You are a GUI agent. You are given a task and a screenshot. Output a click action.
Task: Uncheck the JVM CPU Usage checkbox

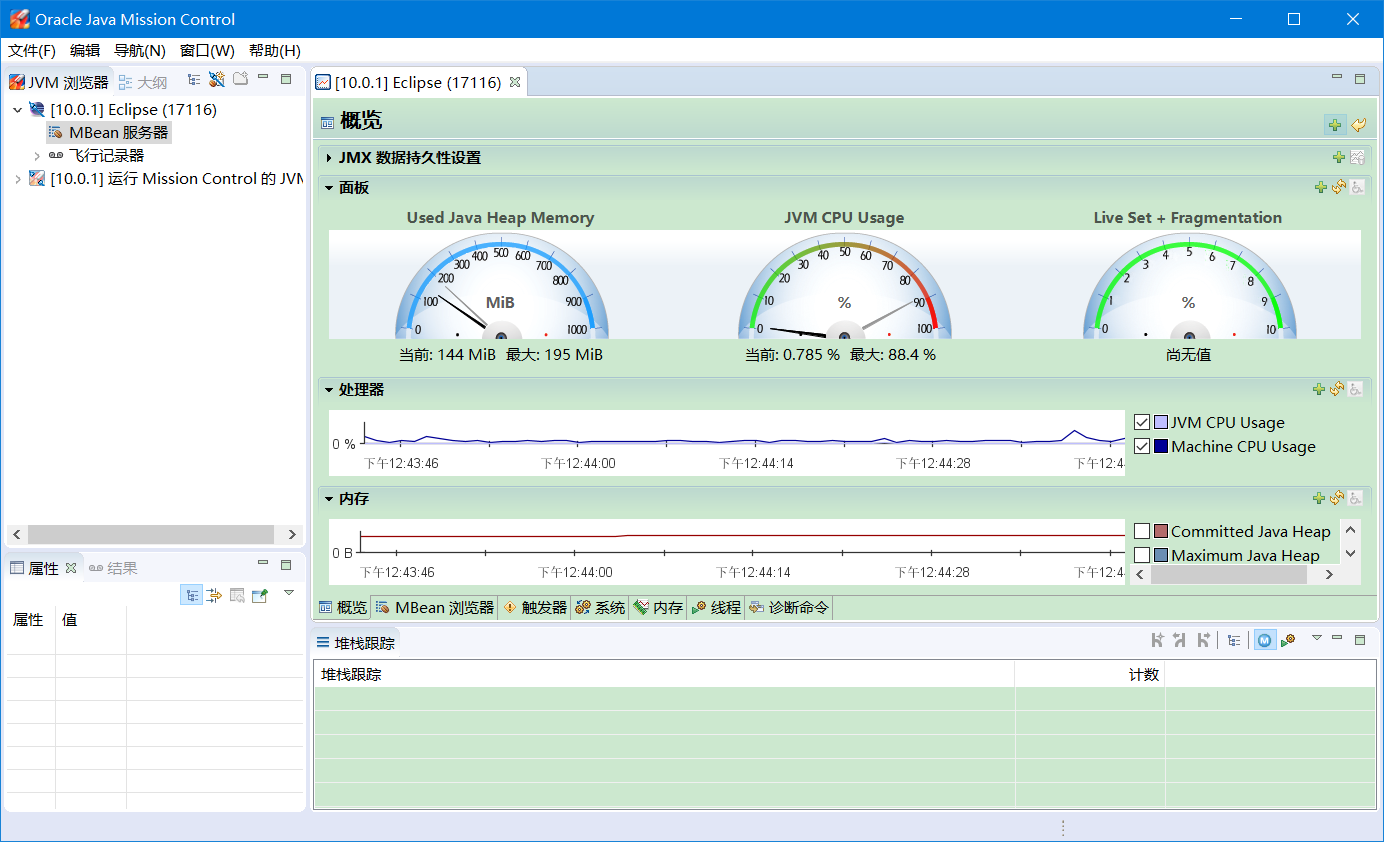pyautogui.click(x=1142, y=422)
